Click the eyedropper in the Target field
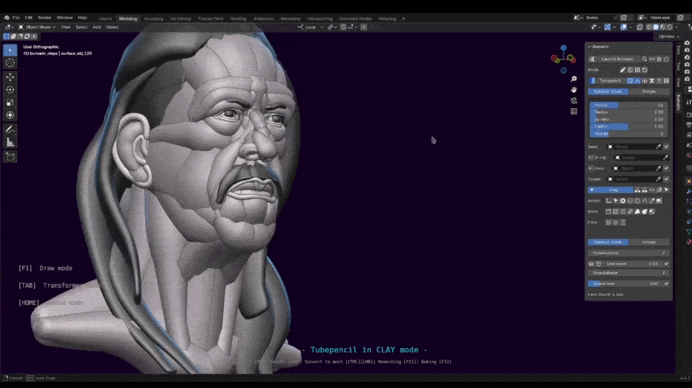 tap(658, 179)
